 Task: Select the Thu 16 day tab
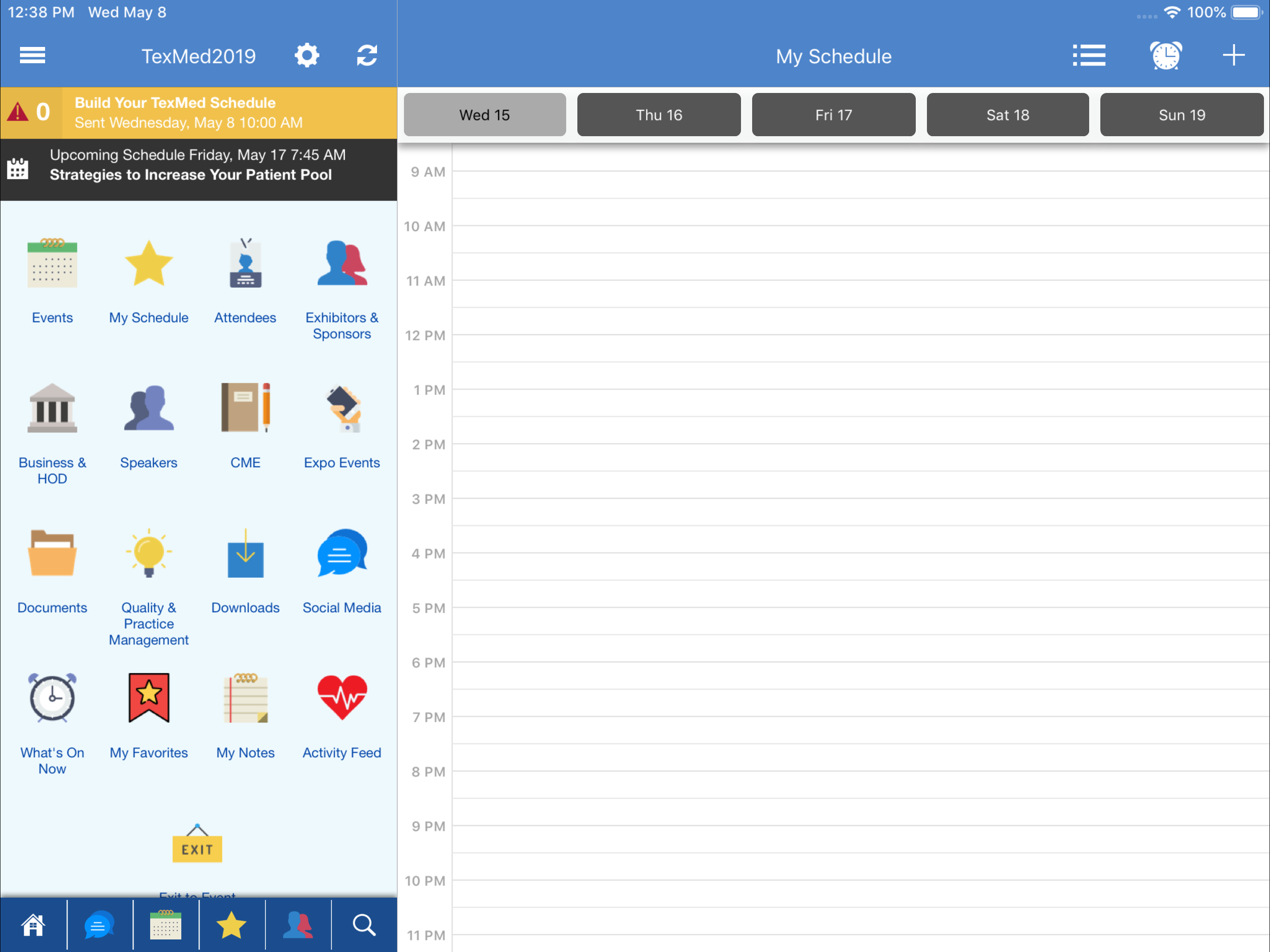659,115
